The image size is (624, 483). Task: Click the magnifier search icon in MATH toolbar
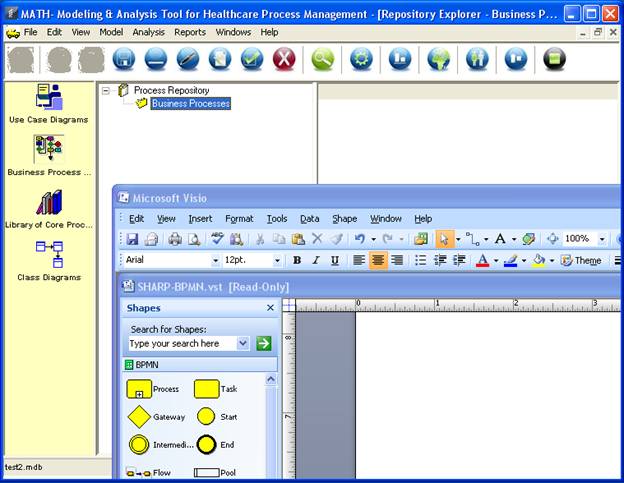[x=322, y=59]
